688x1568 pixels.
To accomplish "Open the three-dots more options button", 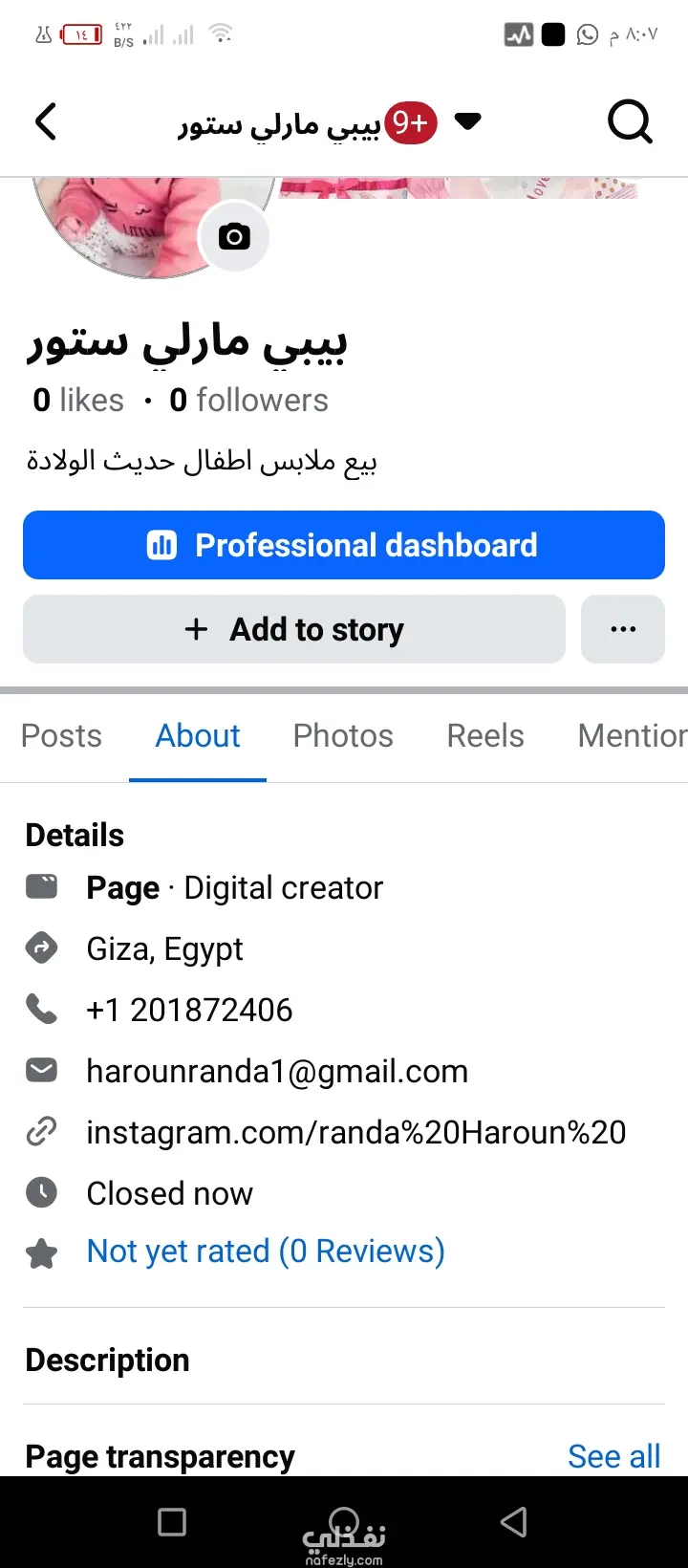I will coord(623,629).
